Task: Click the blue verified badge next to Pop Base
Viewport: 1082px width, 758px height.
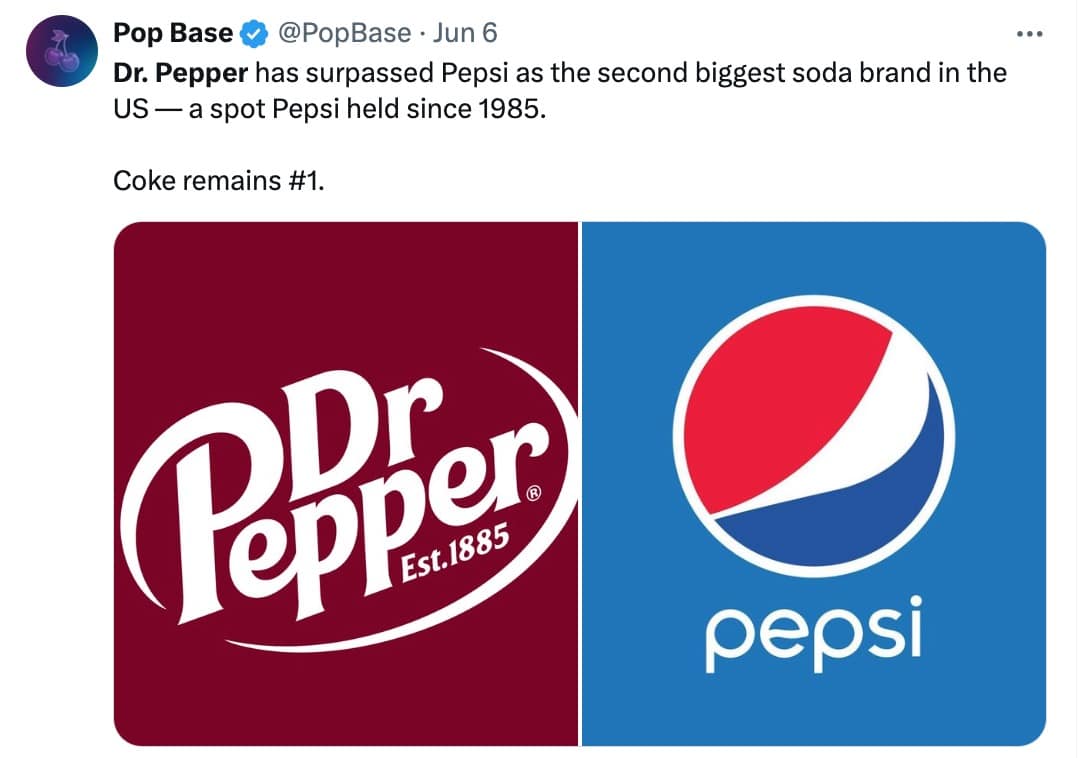Action: pos(251,32)
